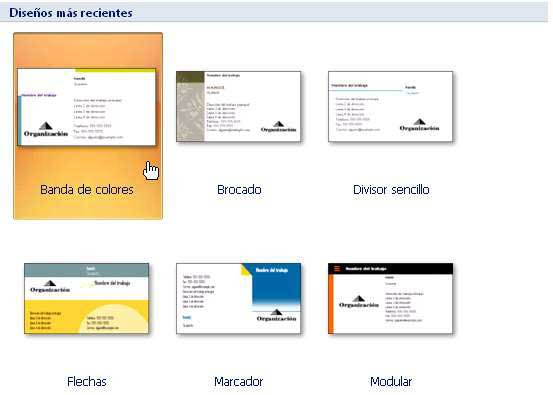The image size is (553, 395).
Task: Click the 'Banda de colores' label
Action: [87, 190]
